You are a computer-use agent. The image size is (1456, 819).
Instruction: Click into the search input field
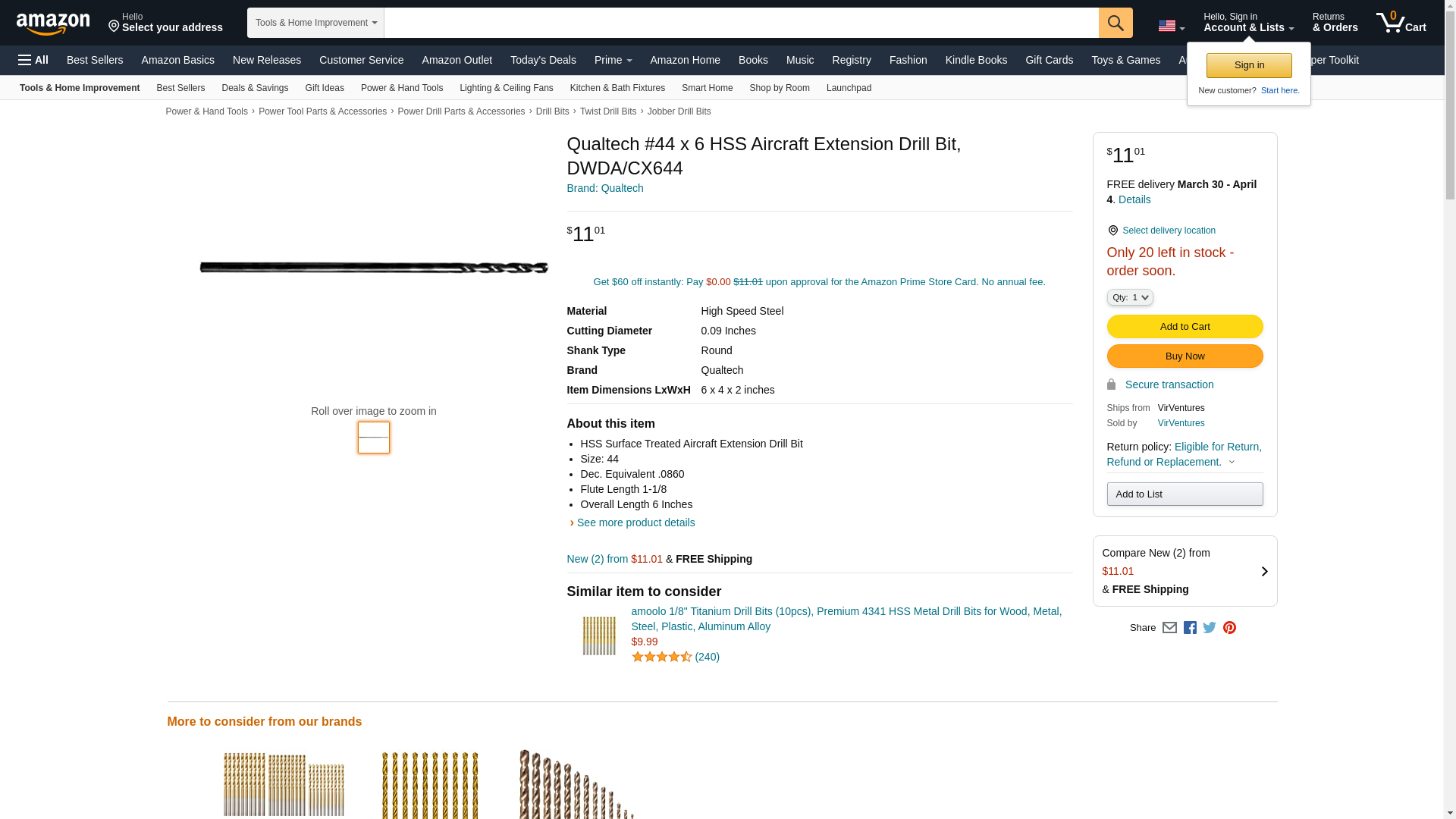740,23
